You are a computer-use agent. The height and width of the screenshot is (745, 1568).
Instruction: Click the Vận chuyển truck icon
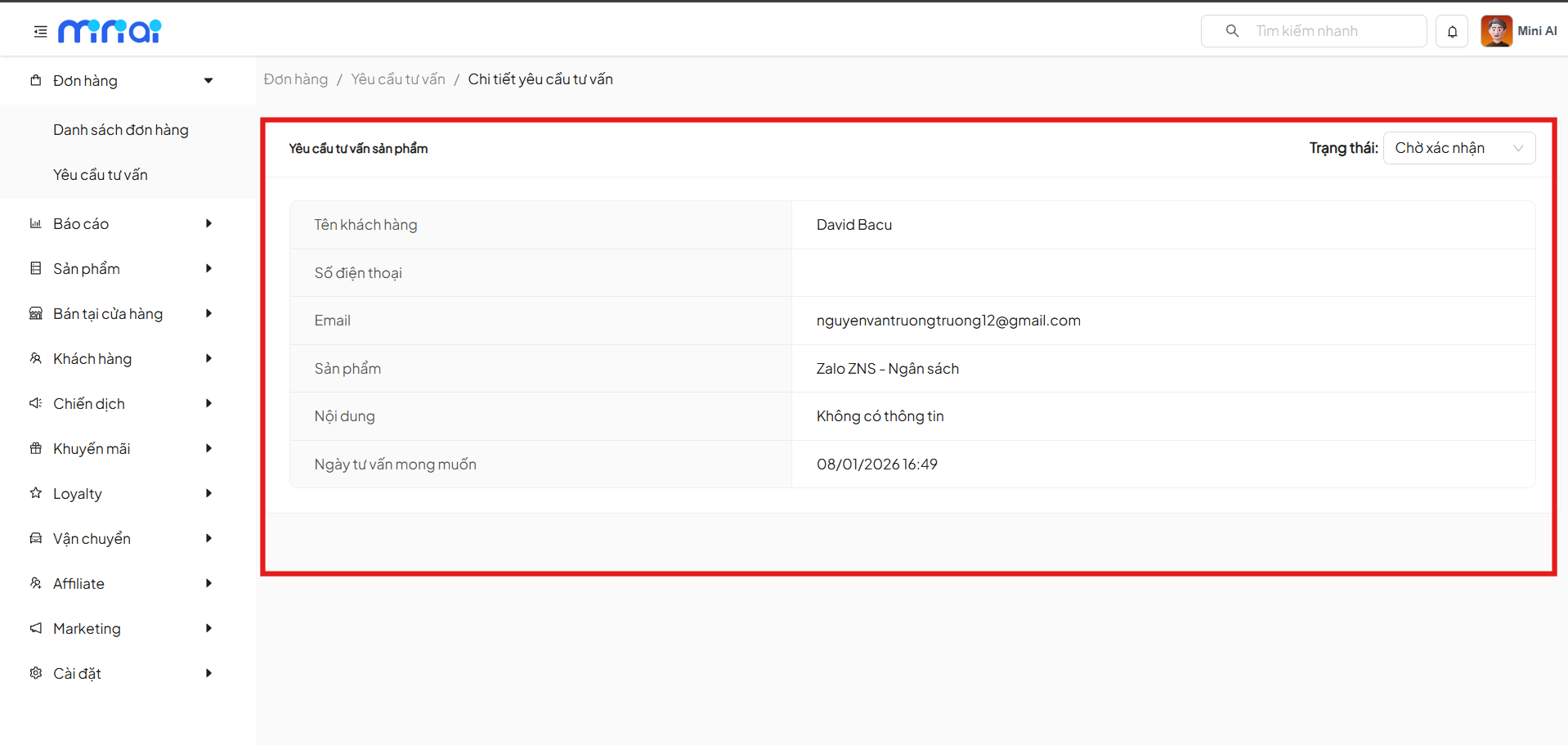click(36, 538)
